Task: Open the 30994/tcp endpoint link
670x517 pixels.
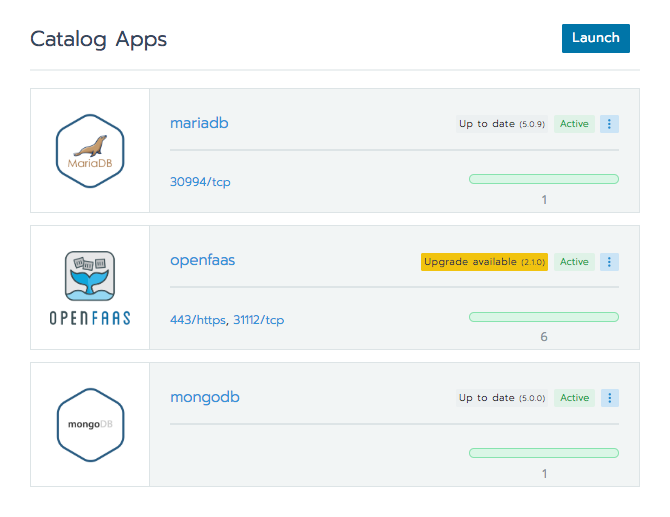Action: click(200, 182)
